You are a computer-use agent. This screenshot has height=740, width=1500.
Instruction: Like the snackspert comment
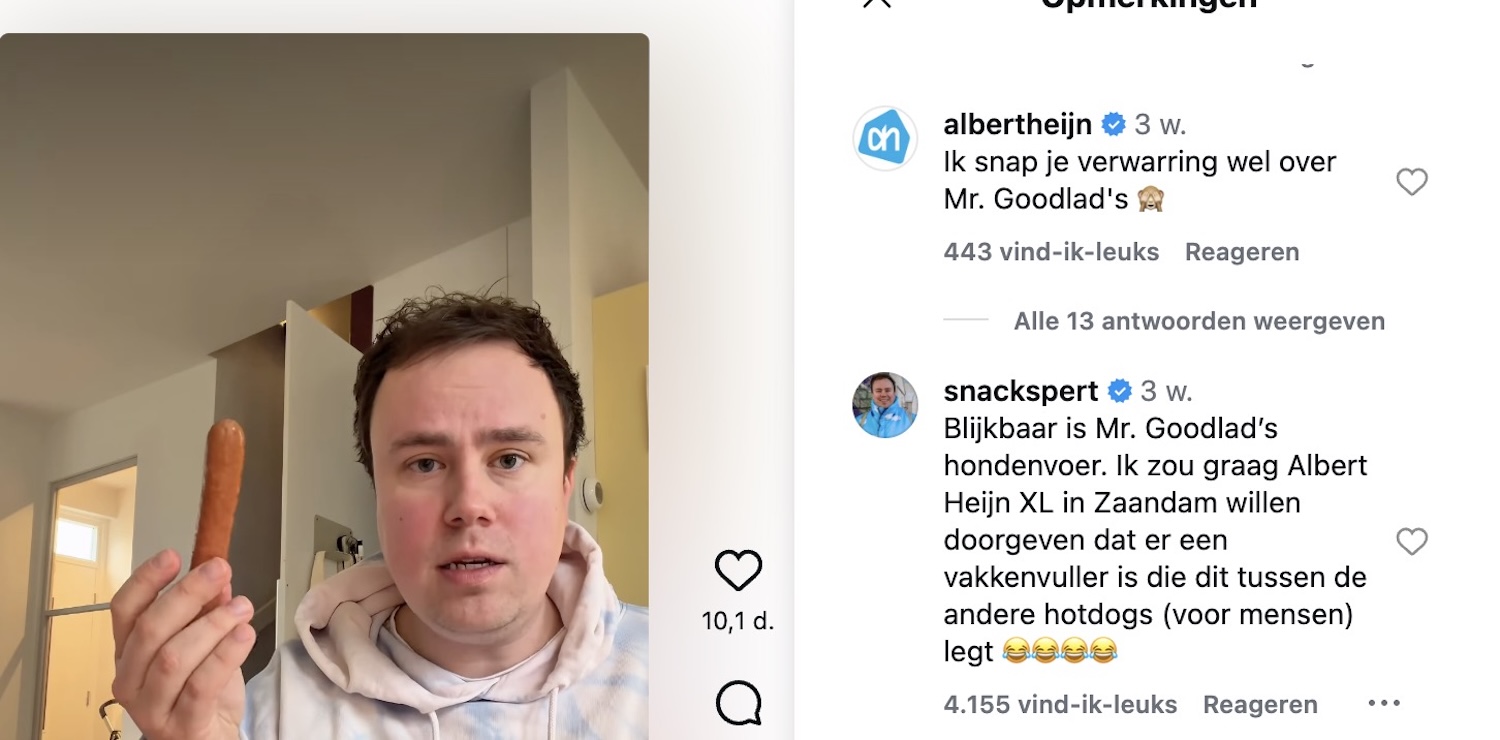1411,542
